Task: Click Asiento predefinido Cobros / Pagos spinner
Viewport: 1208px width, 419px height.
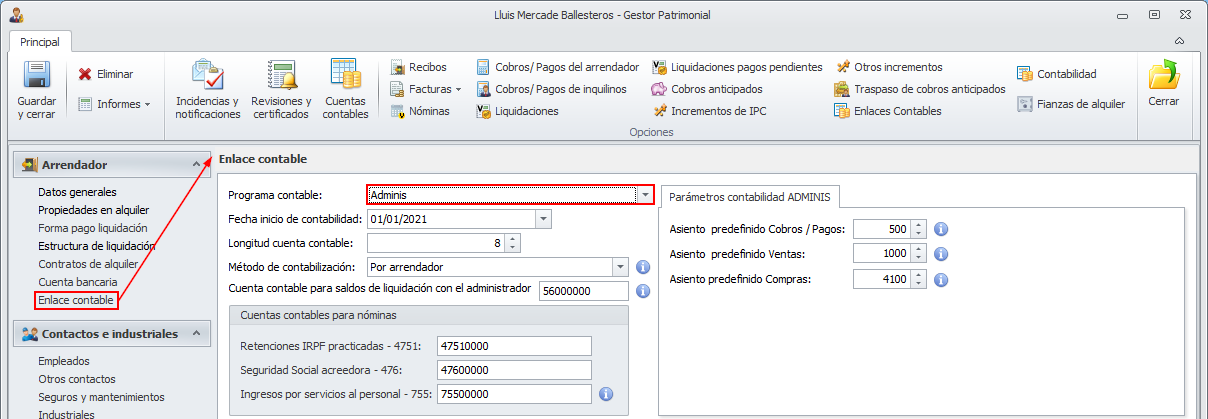Action: pos(920,229)
